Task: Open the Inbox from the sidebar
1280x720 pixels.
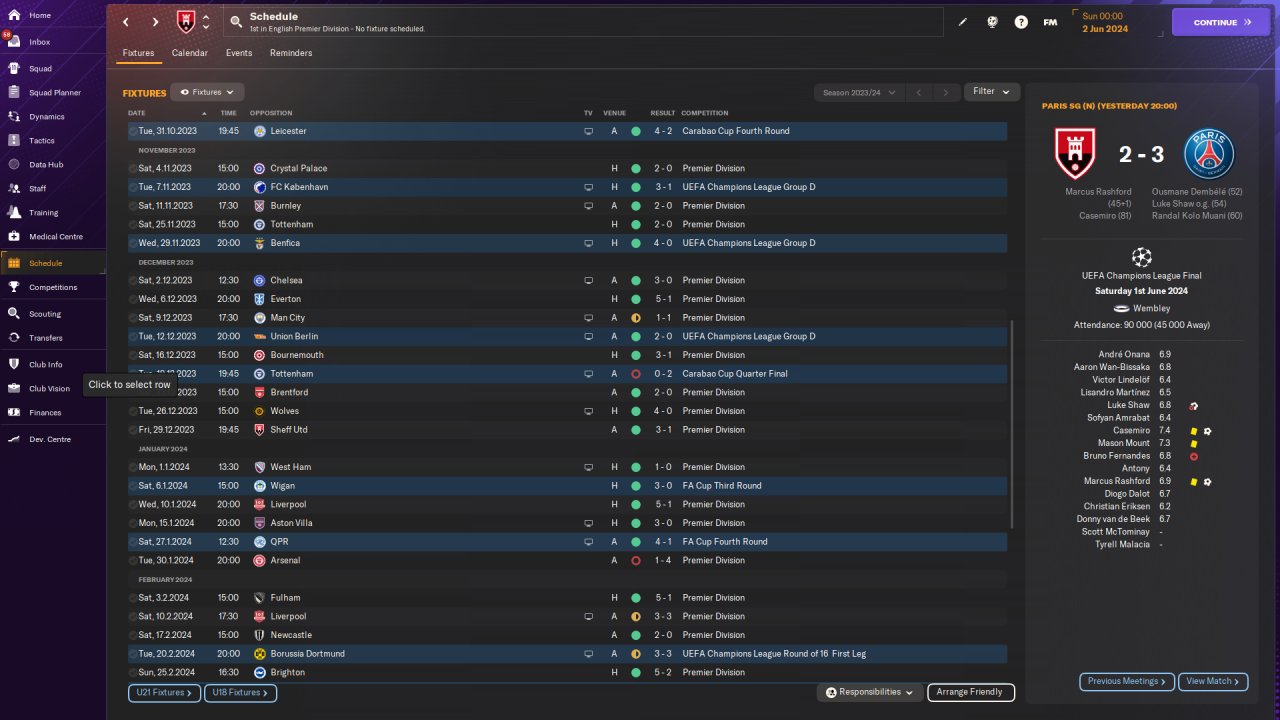Action: pyautogui.click(x=40, y=42)
